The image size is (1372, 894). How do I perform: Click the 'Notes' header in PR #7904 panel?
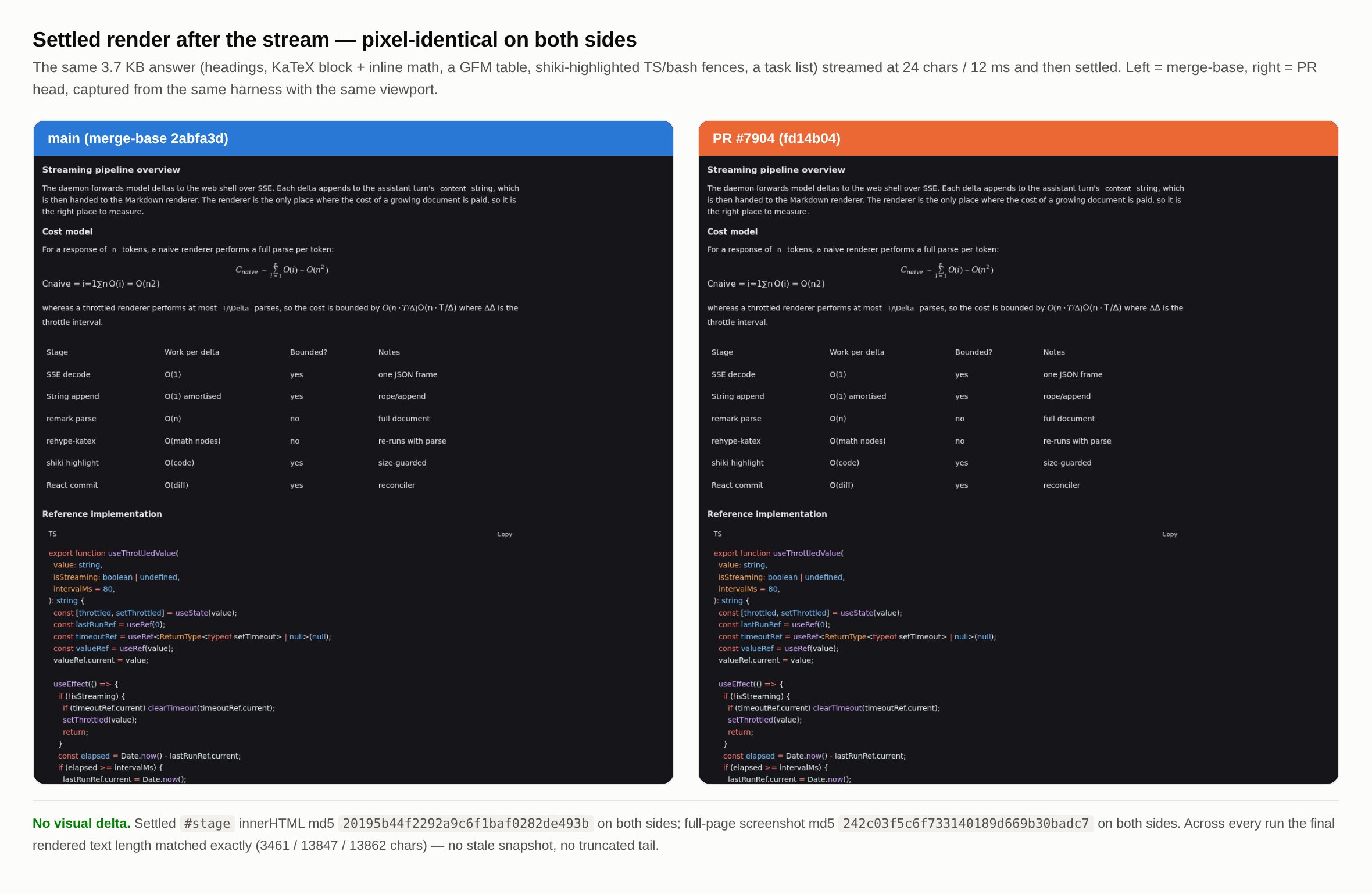pos(1054,352)
